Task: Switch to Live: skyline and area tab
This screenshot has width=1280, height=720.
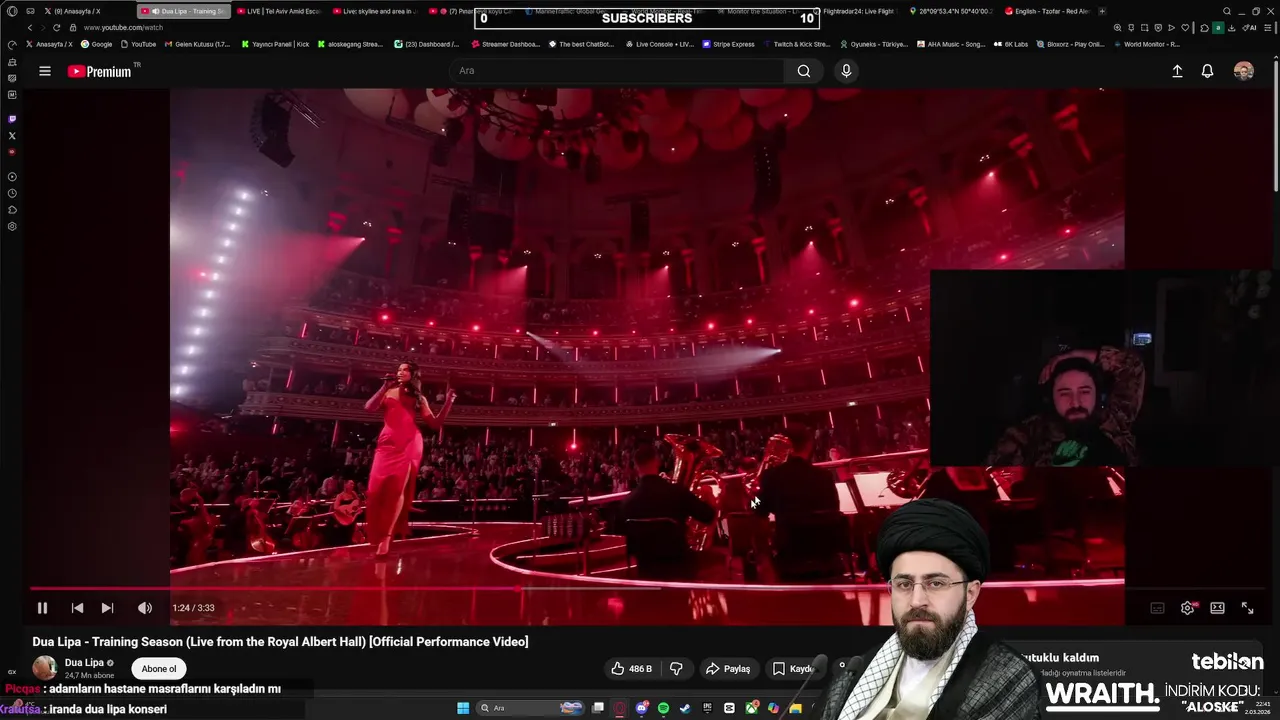Action: [x=376, y=11]
